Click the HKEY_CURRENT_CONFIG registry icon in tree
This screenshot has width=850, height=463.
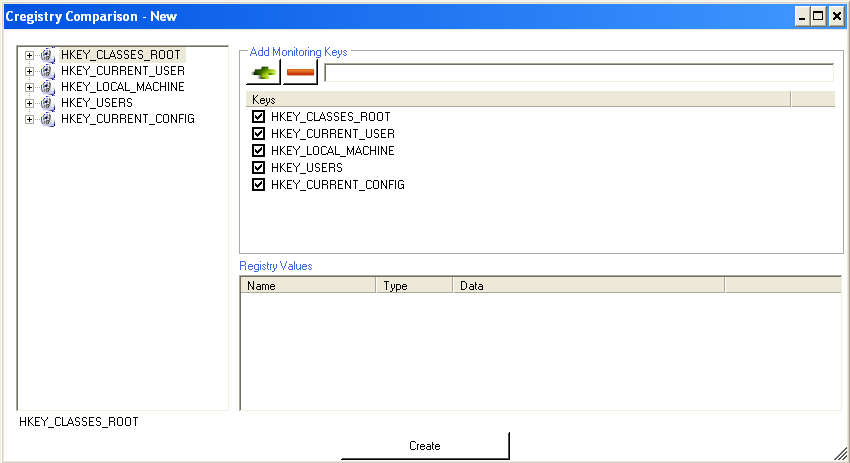[47, 119]
